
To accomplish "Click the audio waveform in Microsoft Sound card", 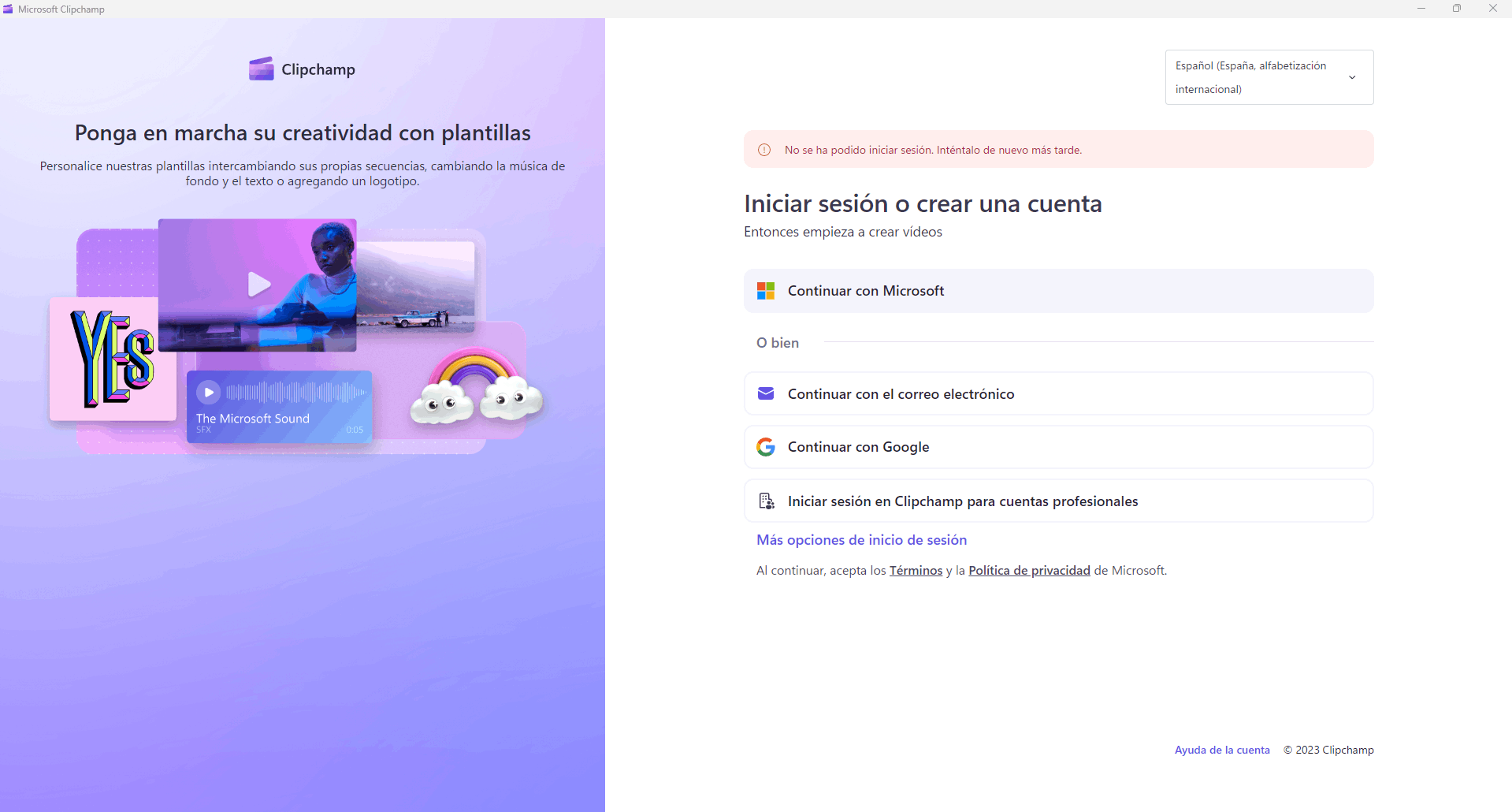I will coord(296,392).
